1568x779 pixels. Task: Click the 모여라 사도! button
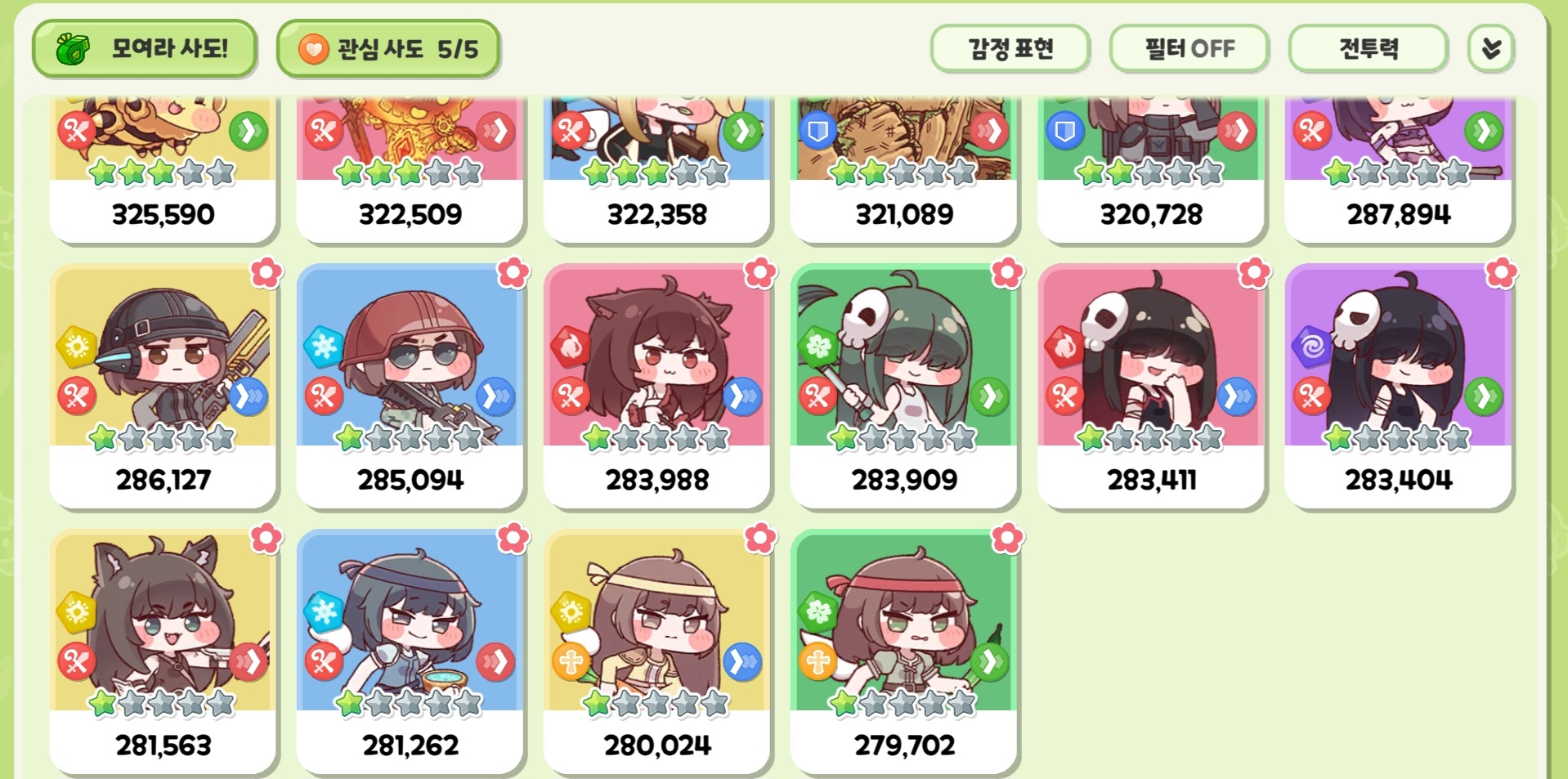click(145, 49)
